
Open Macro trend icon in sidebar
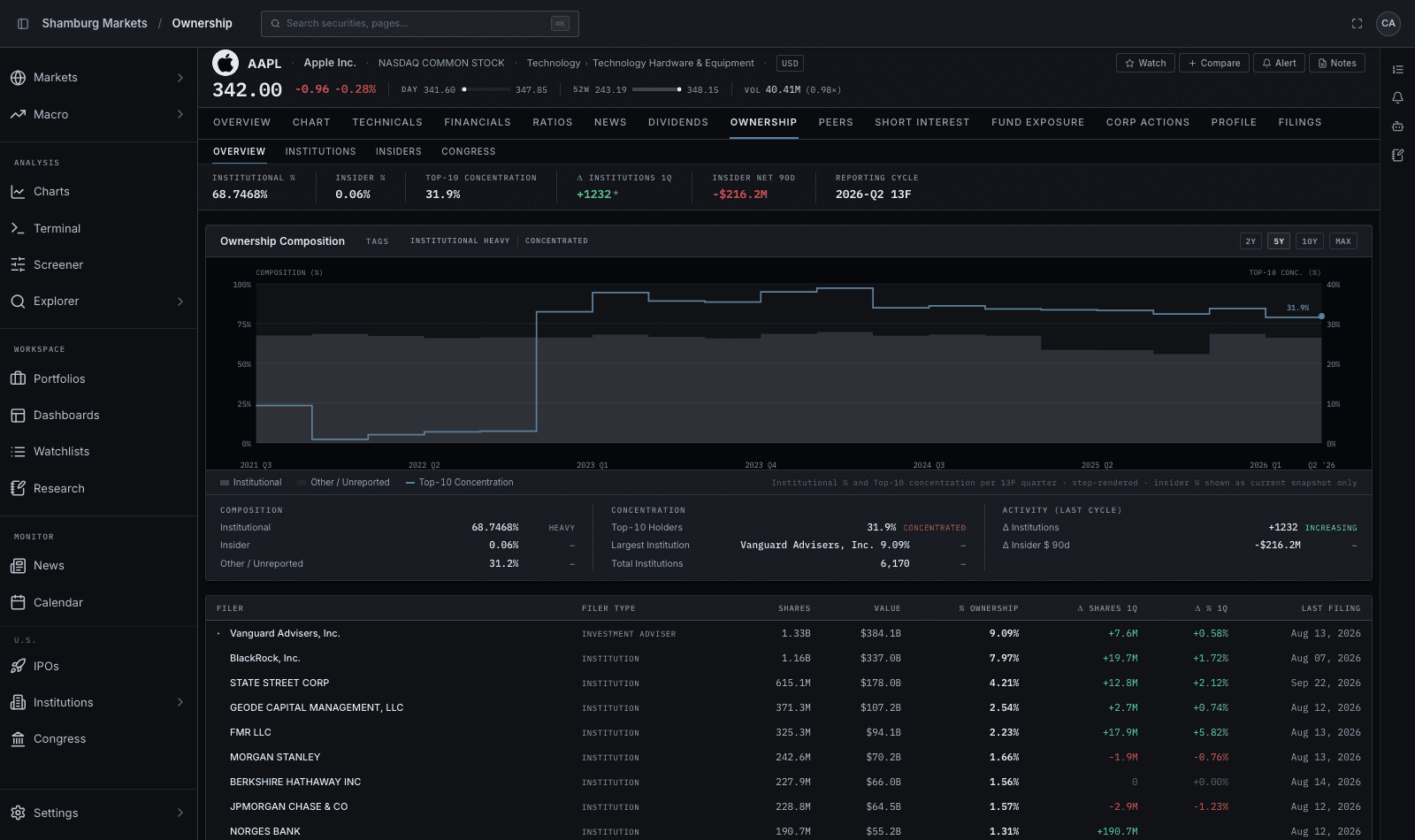[18, 115]
